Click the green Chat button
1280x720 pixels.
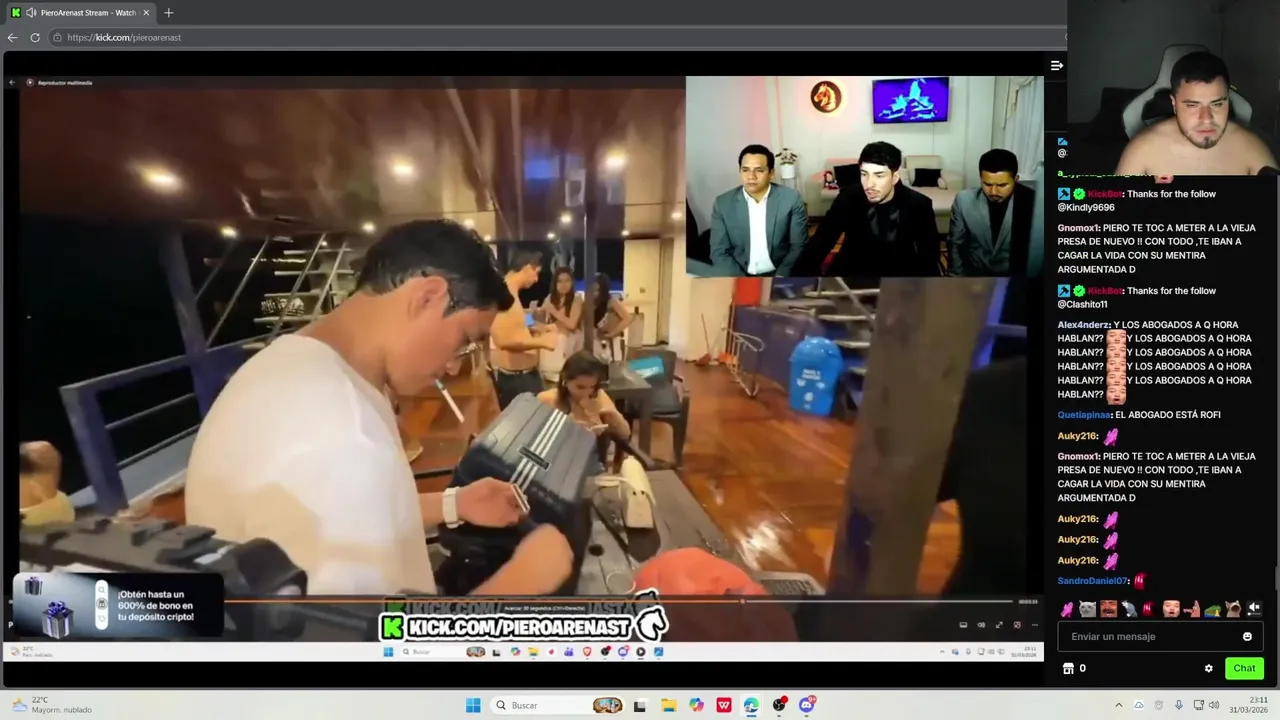1244,668
